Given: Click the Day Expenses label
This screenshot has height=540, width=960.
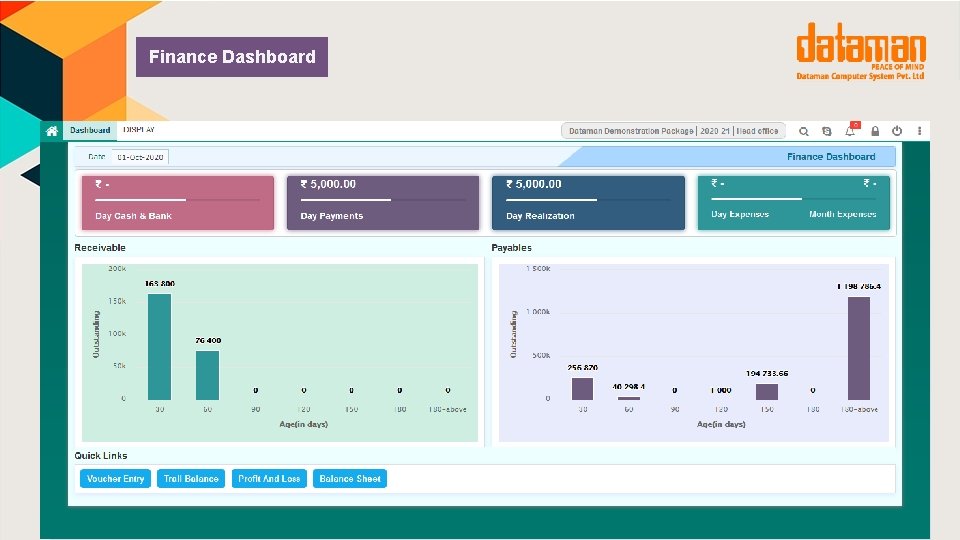Looking at the screenshot, I should [x=740, y=214].
